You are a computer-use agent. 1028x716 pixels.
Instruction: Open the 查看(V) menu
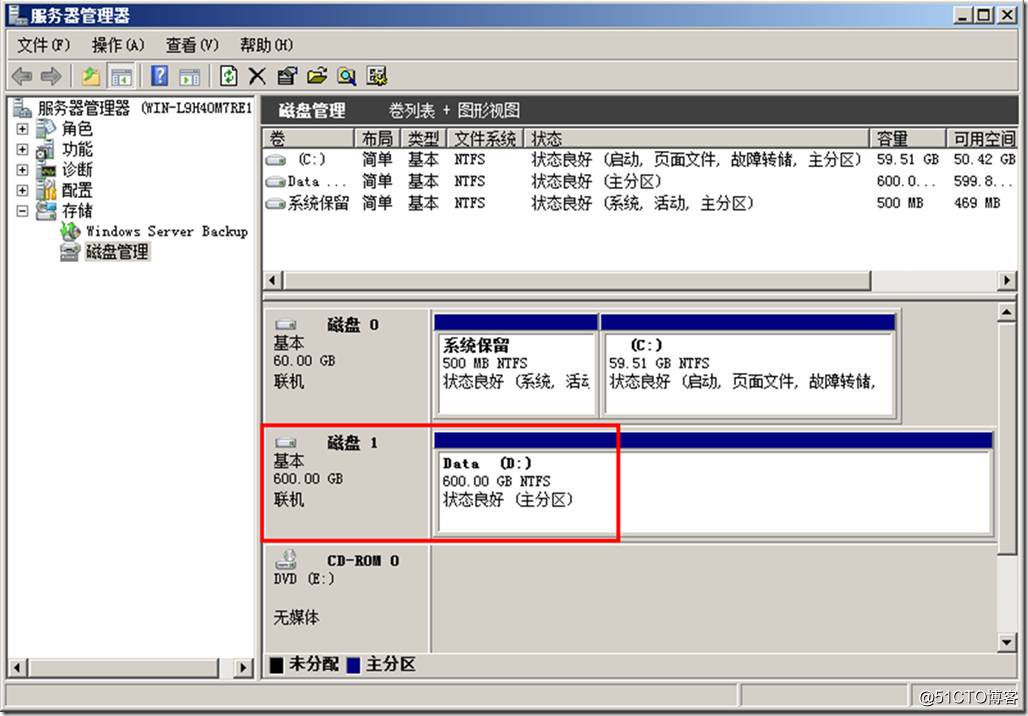pos(192,45)
